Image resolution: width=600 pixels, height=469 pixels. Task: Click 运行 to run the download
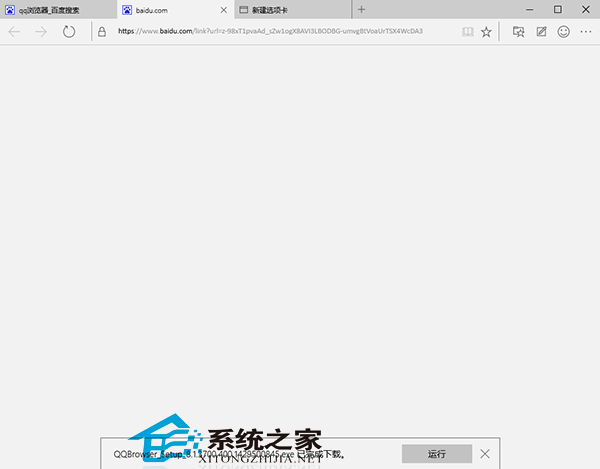point(437,454)
